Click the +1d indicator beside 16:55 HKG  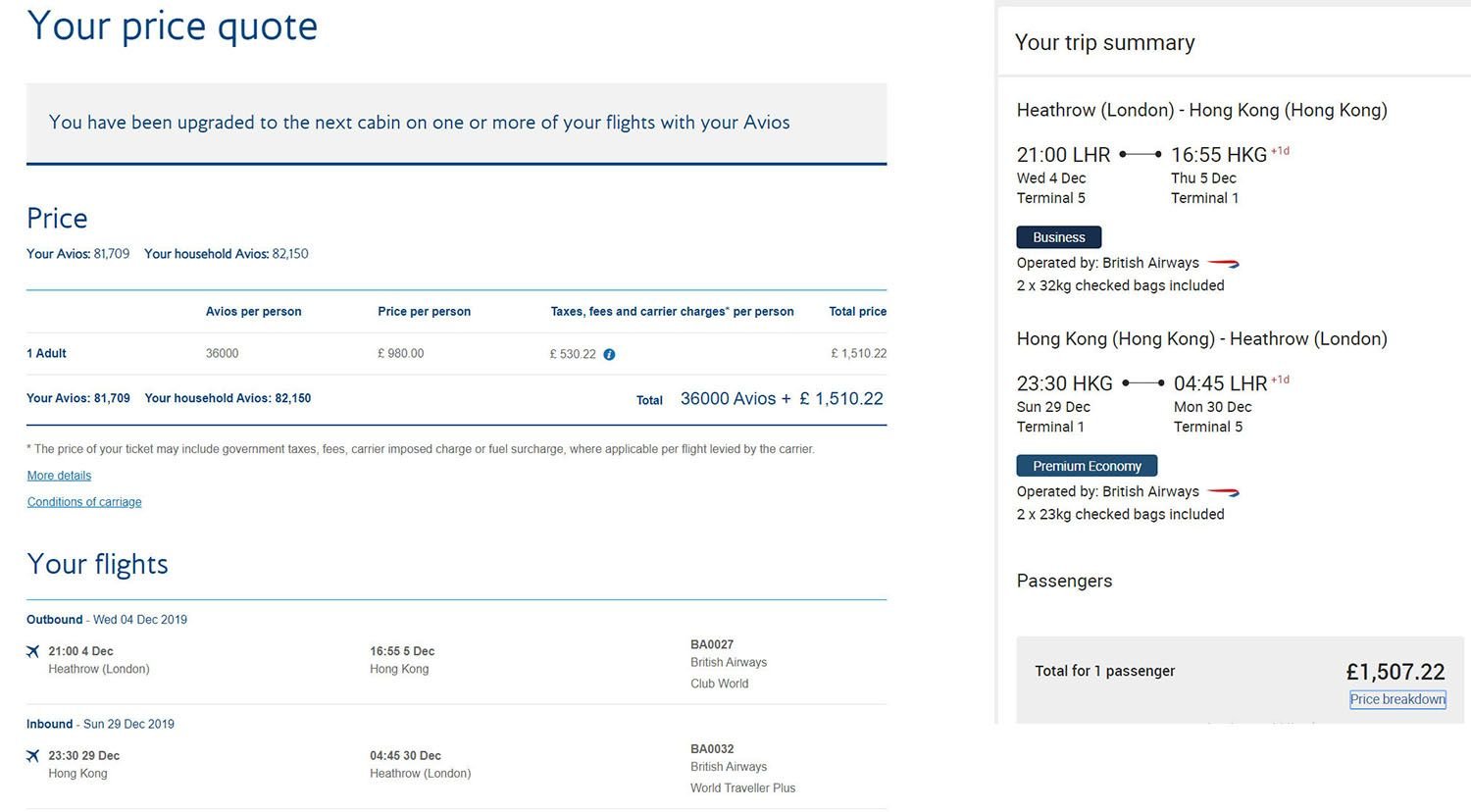[1280, 151]
